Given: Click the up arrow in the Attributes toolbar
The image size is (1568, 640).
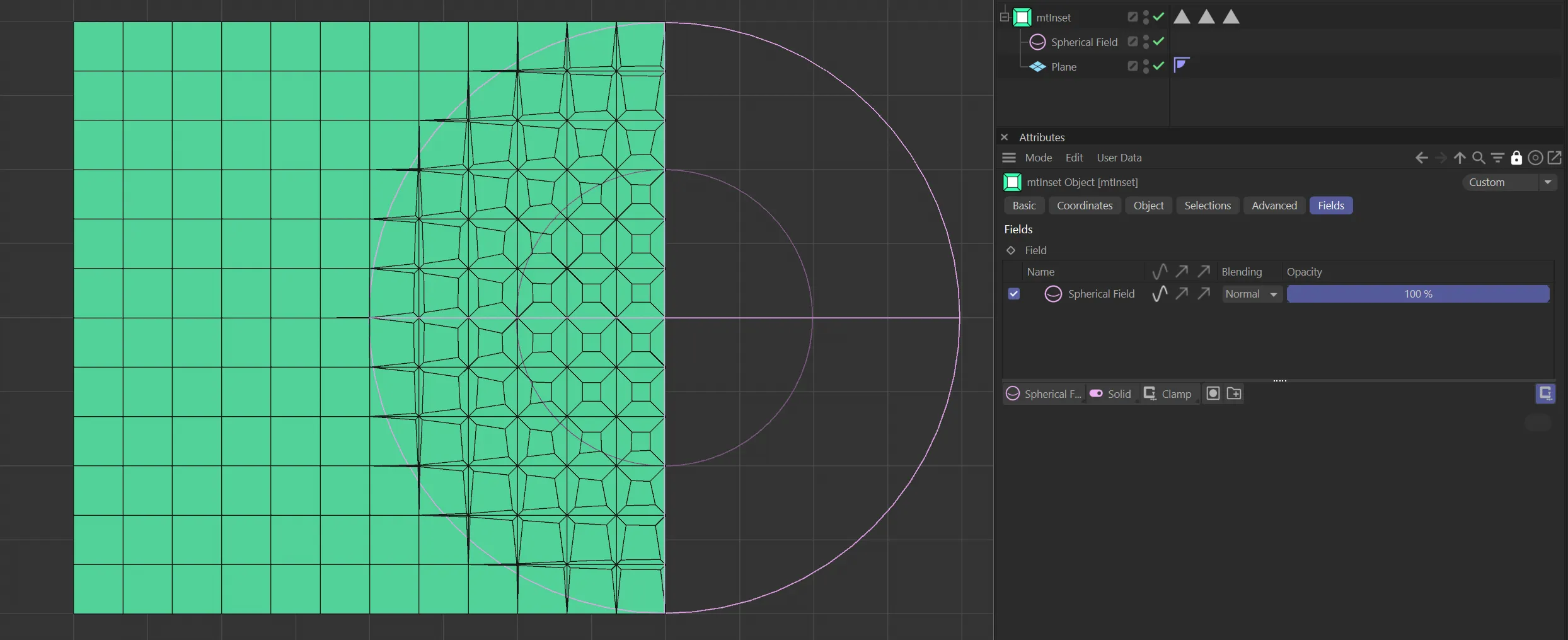Looking at the screenshot, I should 1460,158.
